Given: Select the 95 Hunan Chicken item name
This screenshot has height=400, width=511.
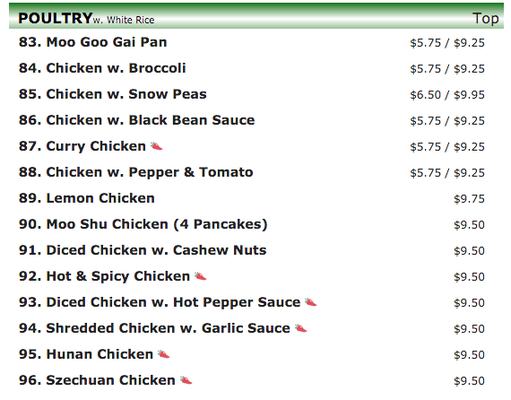Looking at the screenshot, I should click(x=86, y=354).
